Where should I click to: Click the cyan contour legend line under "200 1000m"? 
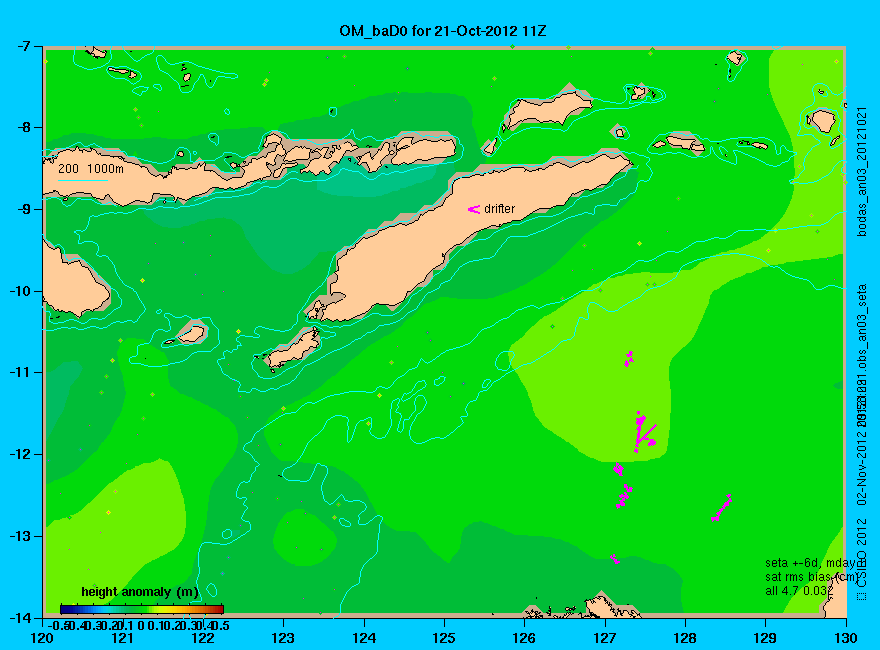pyautogui.click(x=82, y=180)
